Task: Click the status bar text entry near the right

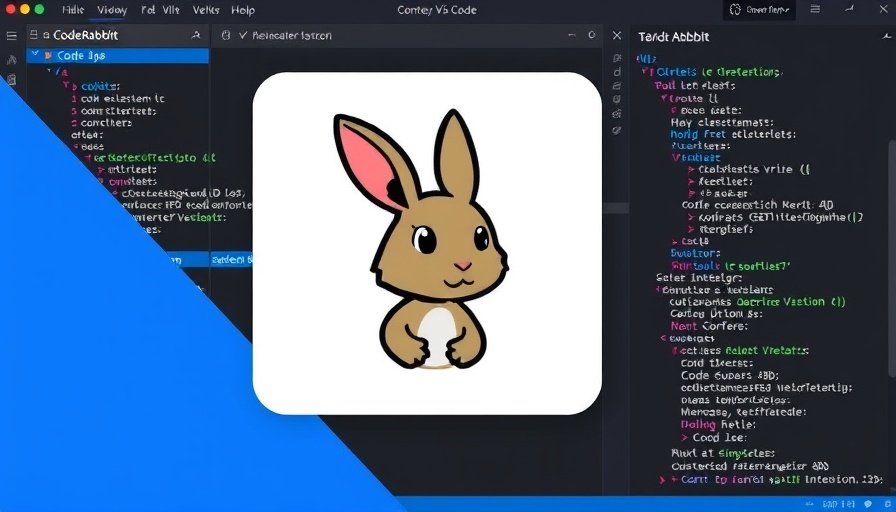Action: point(839,505)
